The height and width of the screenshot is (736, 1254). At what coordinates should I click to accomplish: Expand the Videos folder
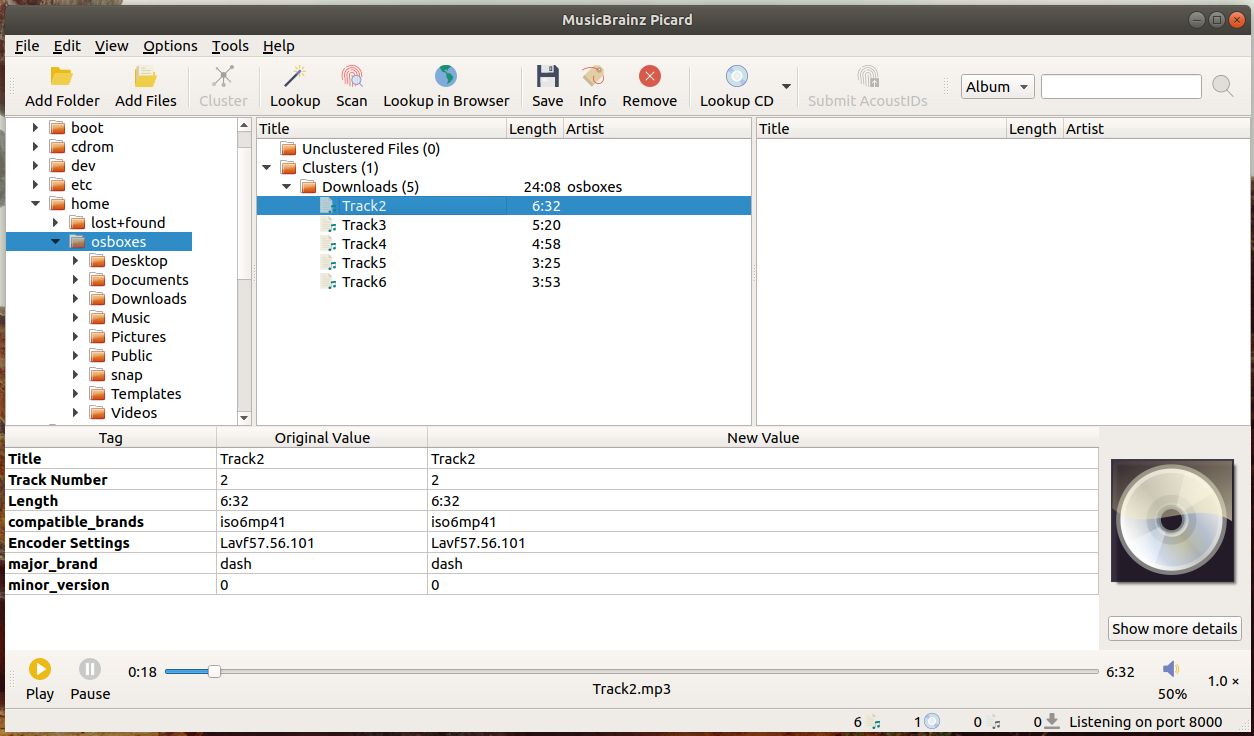[x=75, y=413]
